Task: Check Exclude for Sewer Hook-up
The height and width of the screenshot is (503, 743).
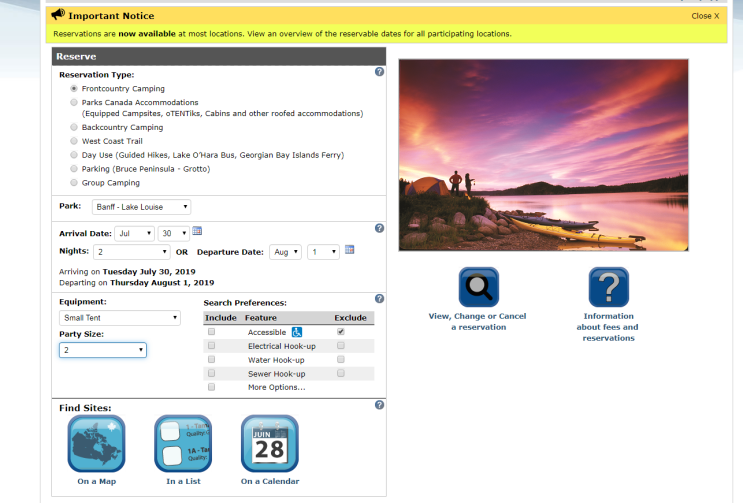Action: click(x=341, y=373)
